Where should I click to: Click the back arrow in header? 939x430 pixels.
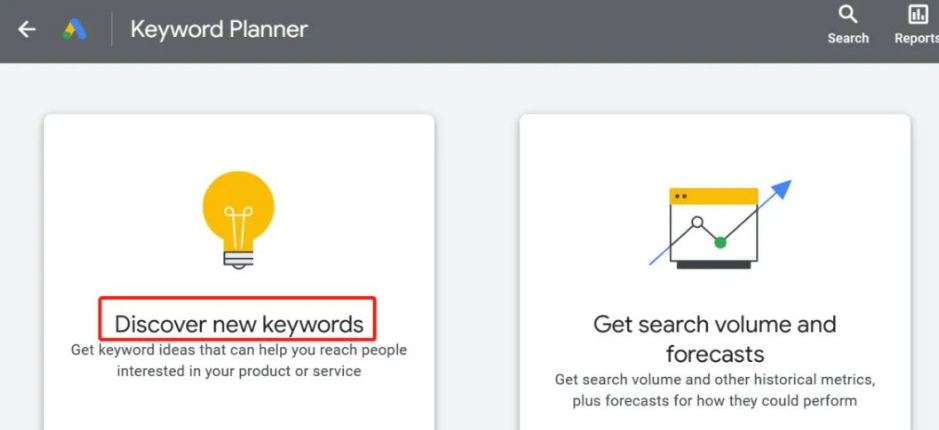coord(27,29)
